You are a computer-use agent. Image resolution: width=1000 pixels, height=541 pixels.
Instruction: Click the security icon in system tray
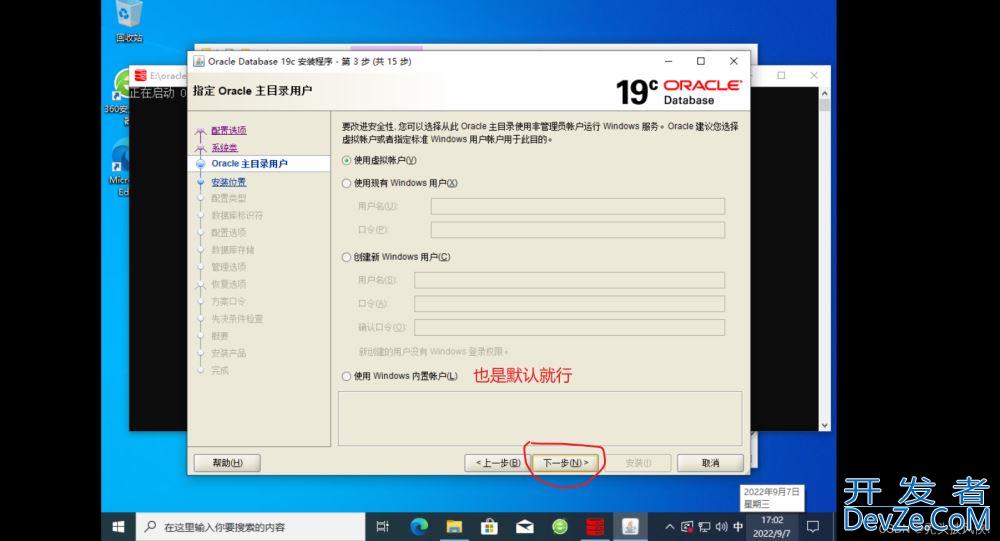click(687, 527)
